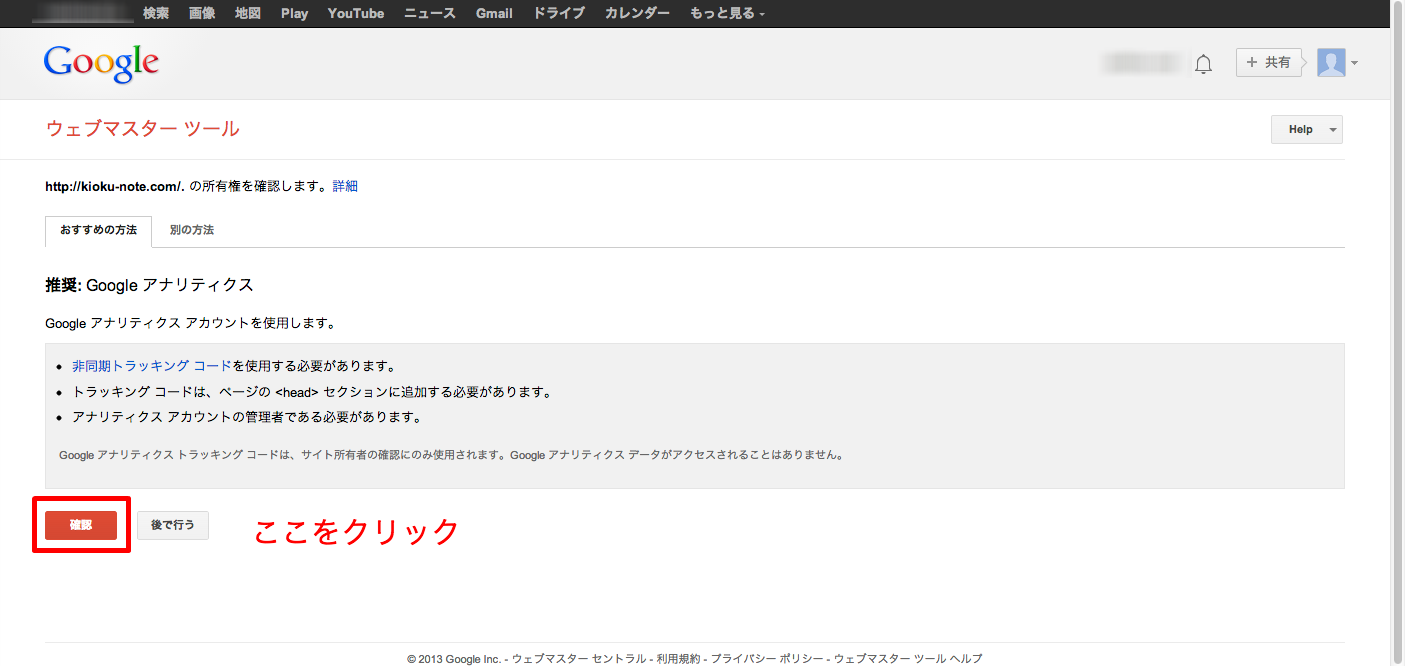This screenshot has width=1405, height=666.
Task: Open カレンダー from the top bar
Action: coord(637,13)
